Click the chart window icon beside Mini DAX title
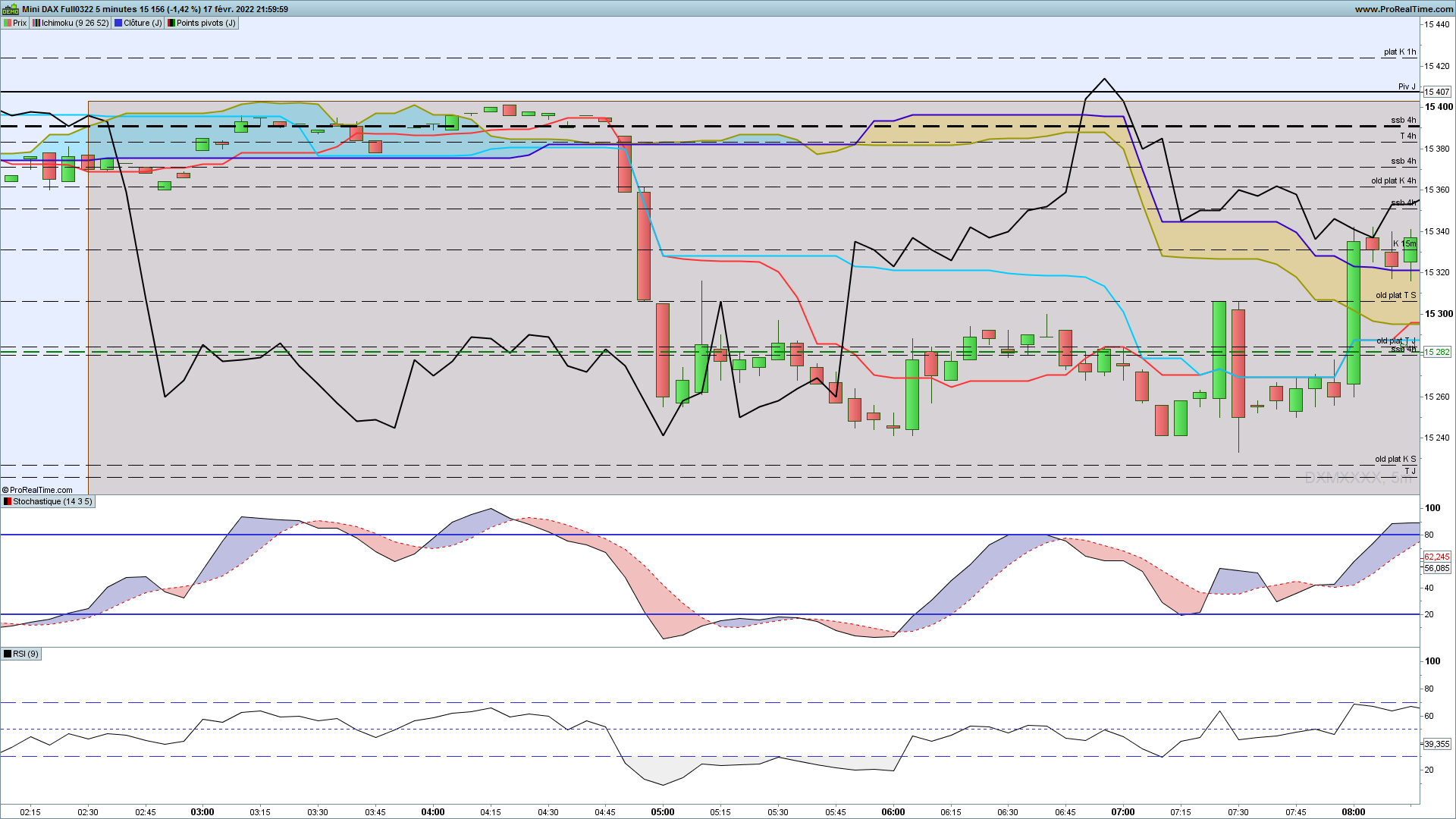This screenshot has height=819, width=1456. (10, 9)
